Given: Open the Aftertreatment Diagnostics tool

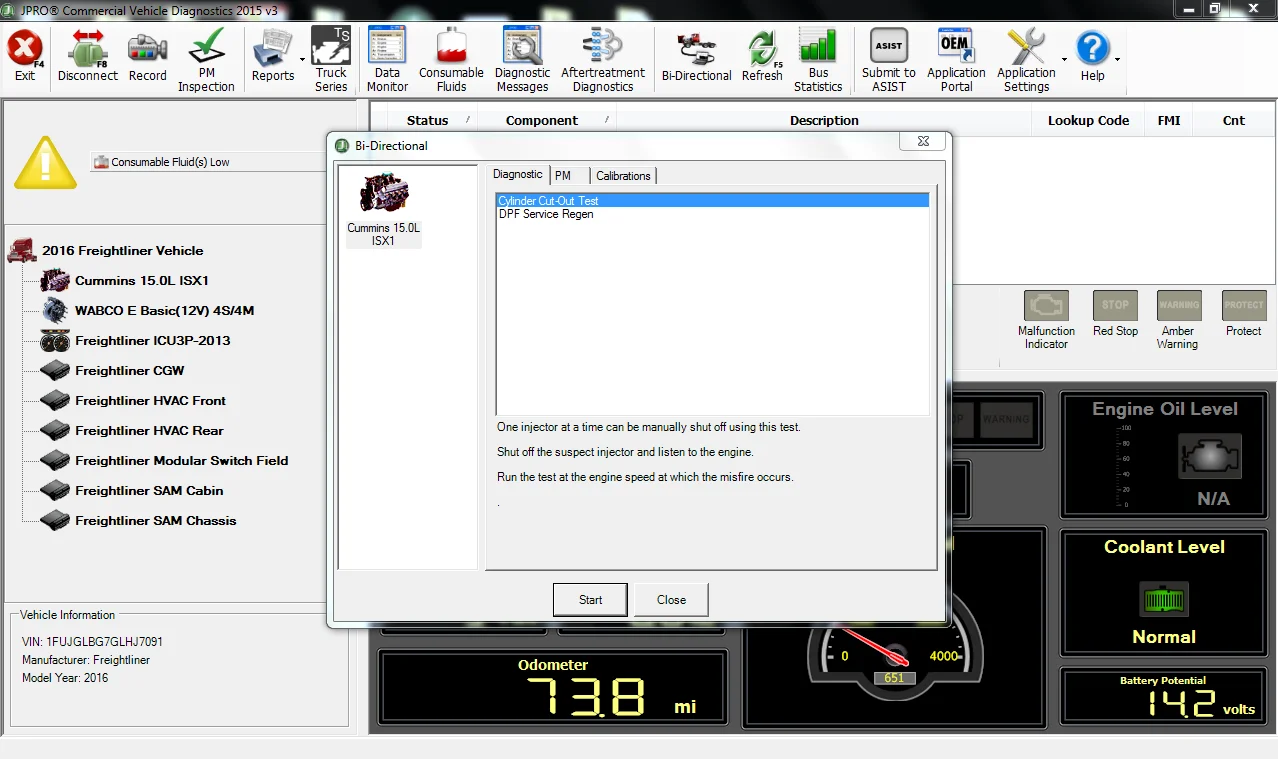Looking at the screenshot, I should click(x=603, y=60).
